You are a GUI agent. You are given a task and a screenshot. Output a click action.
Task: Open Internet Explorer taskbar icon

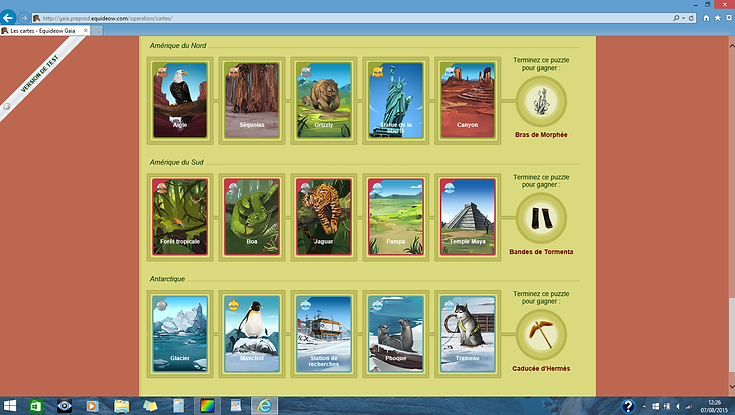pos(264,406)
